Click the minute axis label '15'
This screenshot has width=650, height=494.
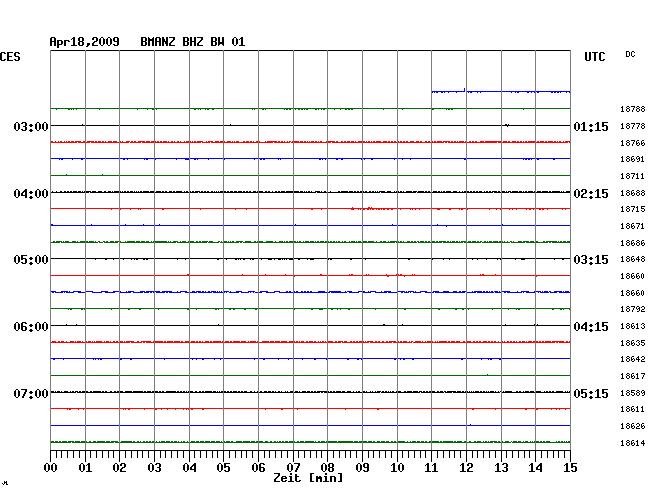pos(570,468)
